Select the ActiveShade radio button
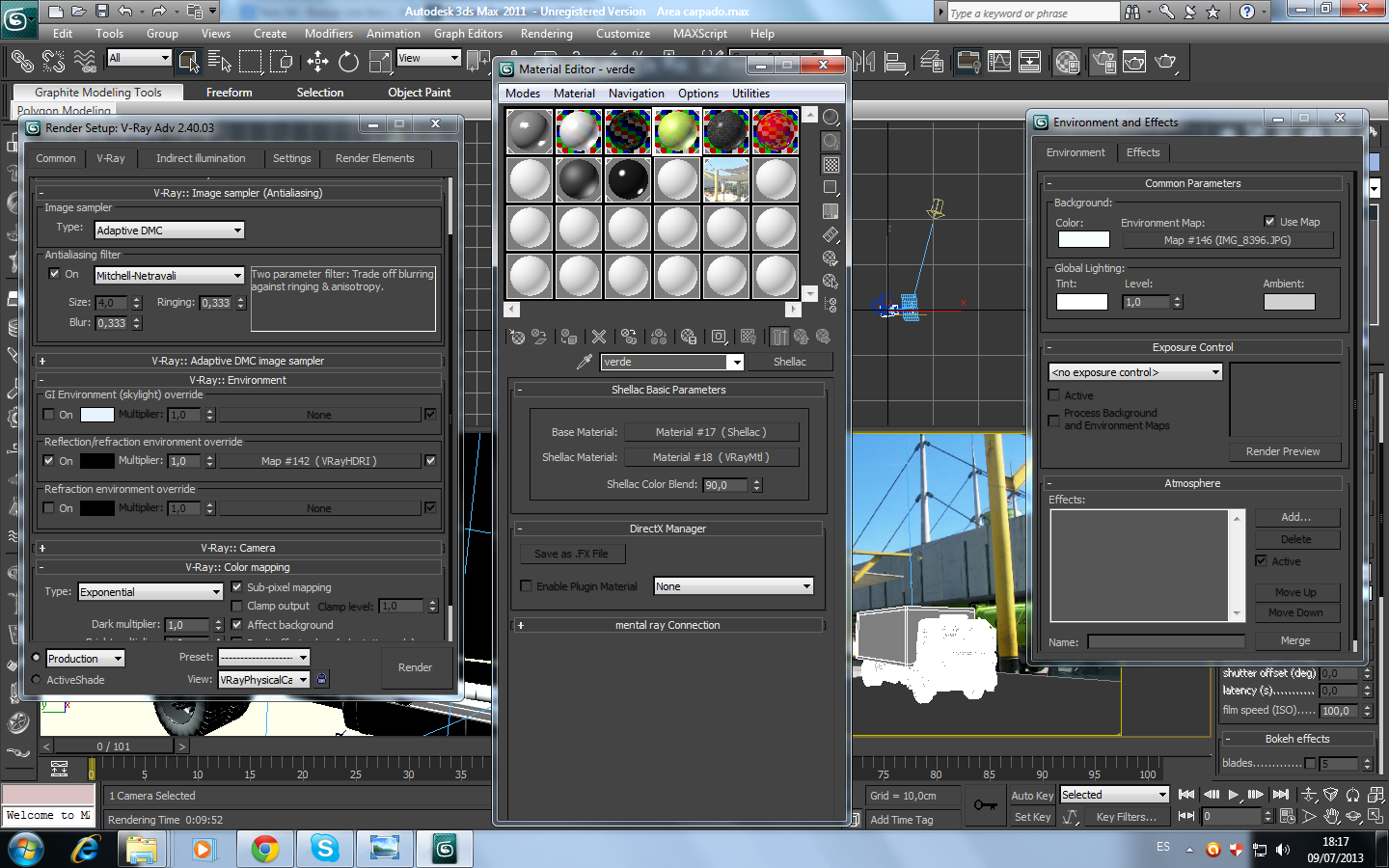 coord(37,680)
